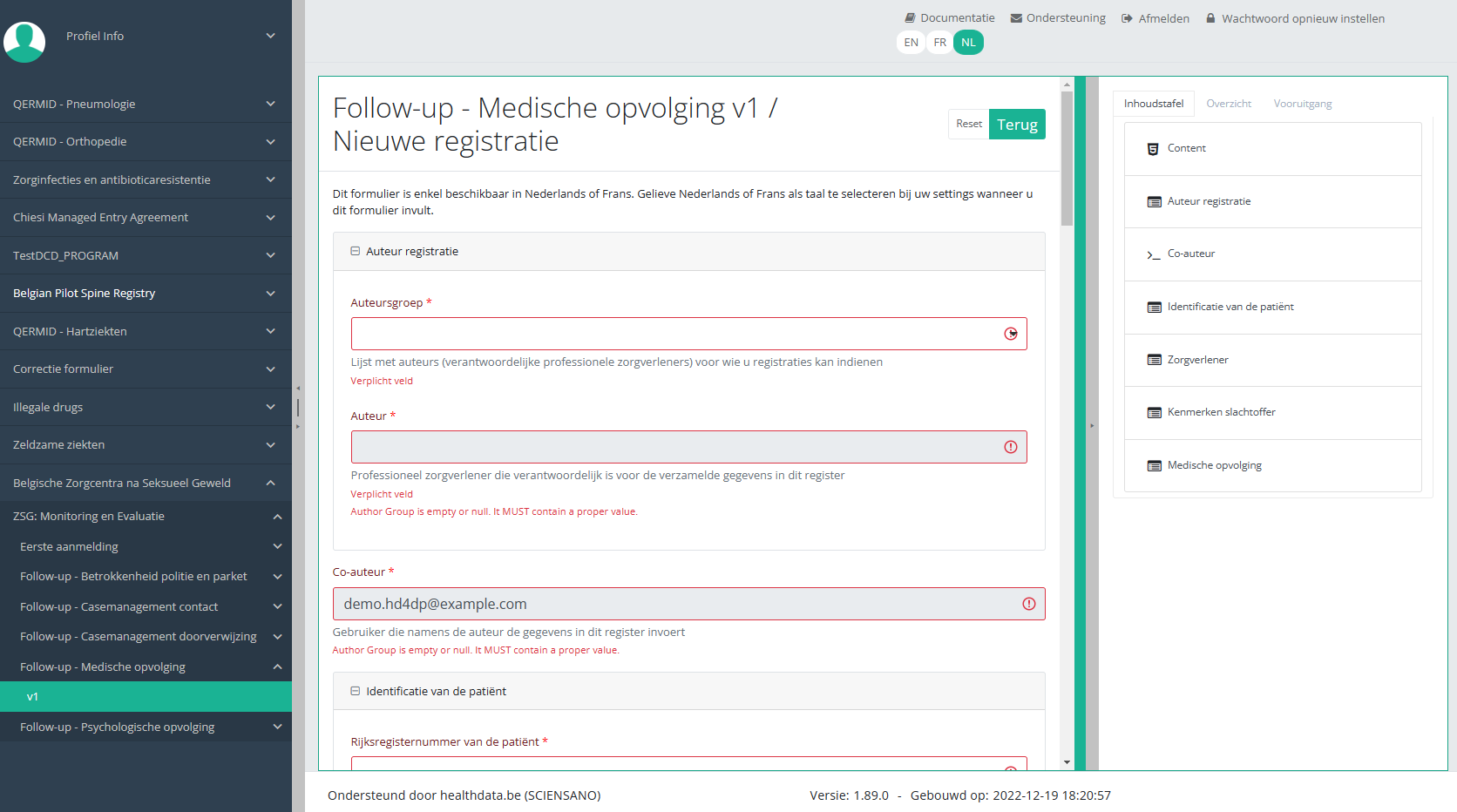Click the padlock icon for password reset
This screenshot has height=812, width=1457.
(x=1210, y=18)
